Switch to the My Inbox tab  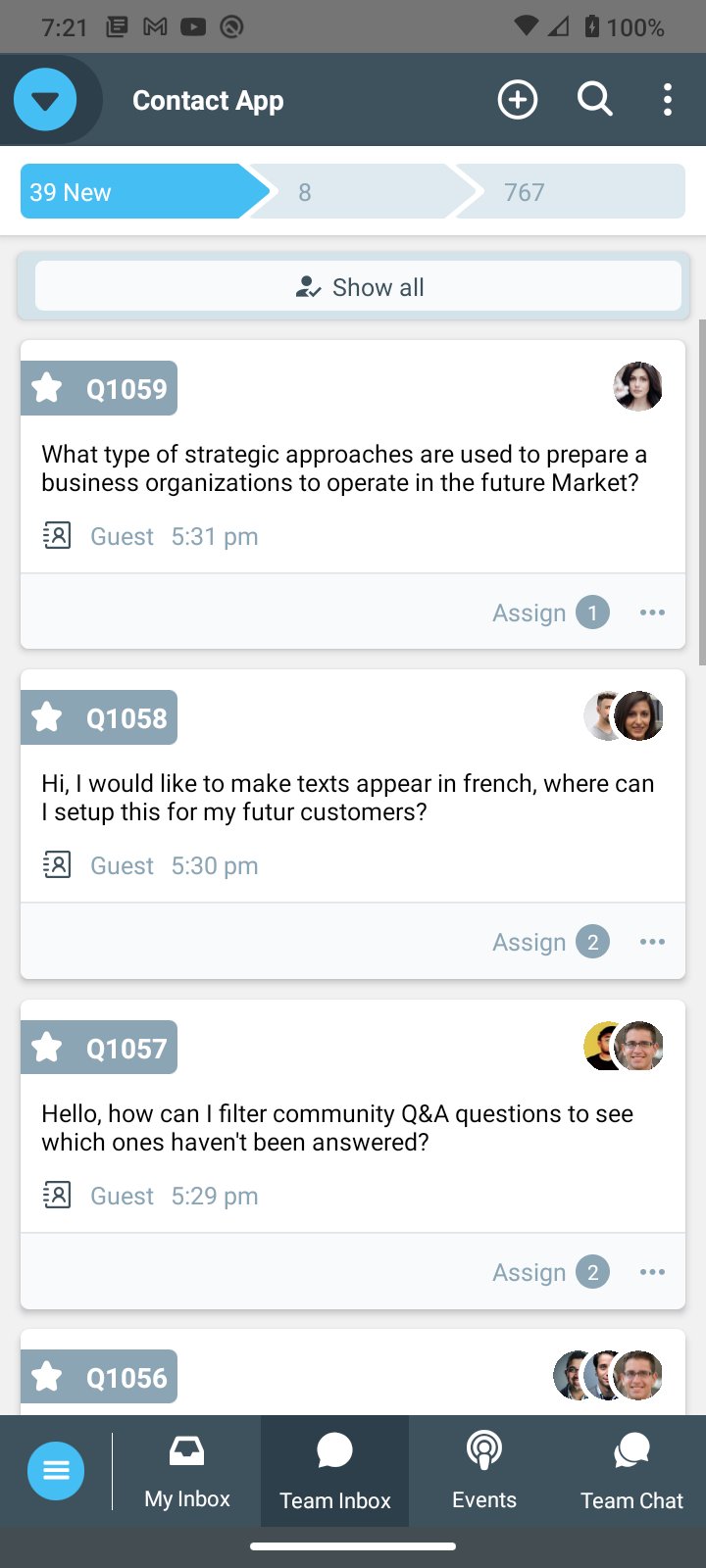click(187, 1471)
